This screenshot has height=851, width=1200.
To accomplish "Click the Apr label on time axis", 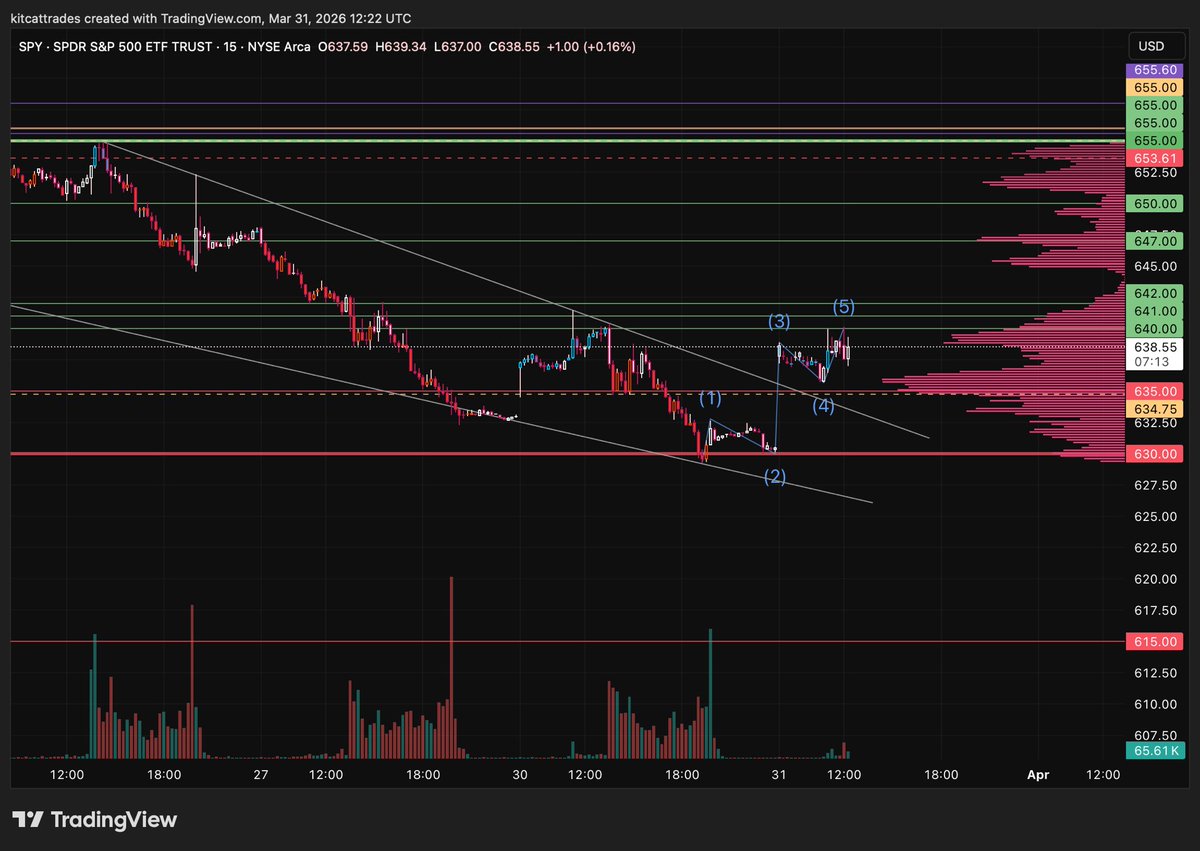I will point(1039,775).
